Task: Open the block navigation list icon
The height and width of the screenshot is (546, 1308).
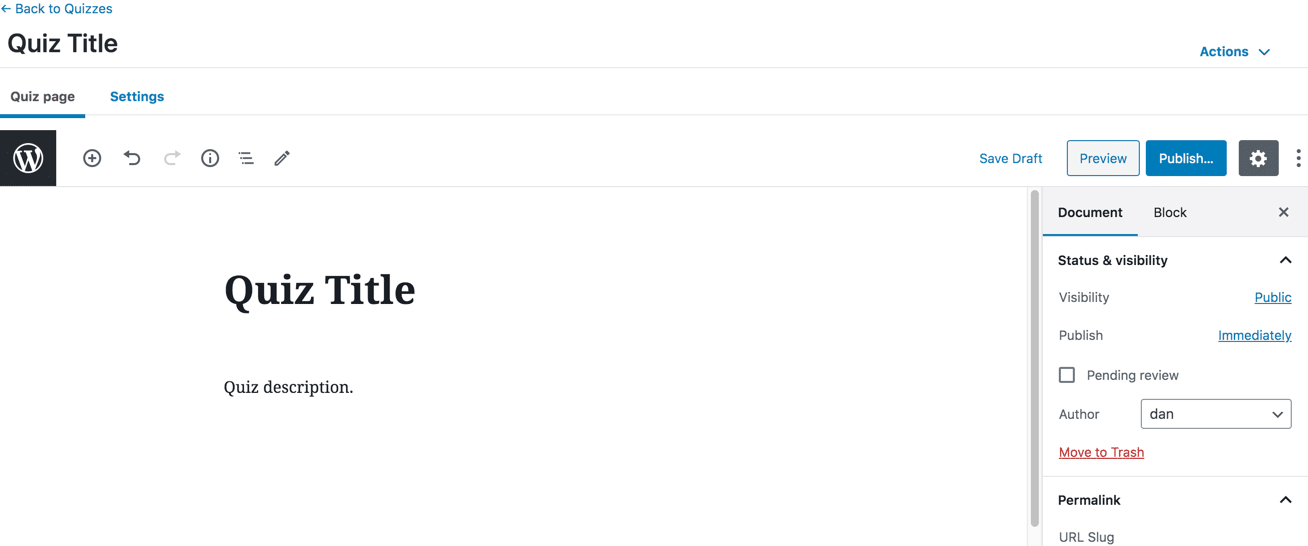Action: [246, 158]
